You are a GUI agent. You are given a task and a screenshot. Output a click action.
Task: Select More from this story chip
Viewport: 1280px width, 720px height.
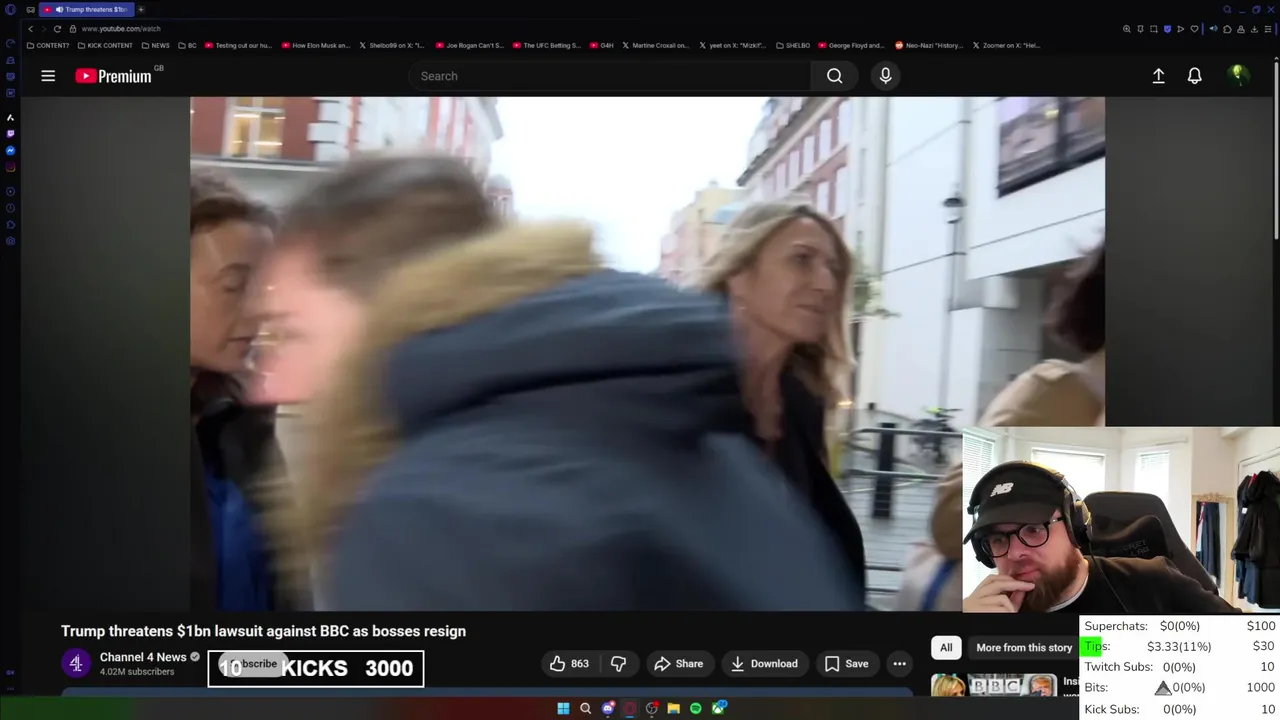[x=1024, y=648]
